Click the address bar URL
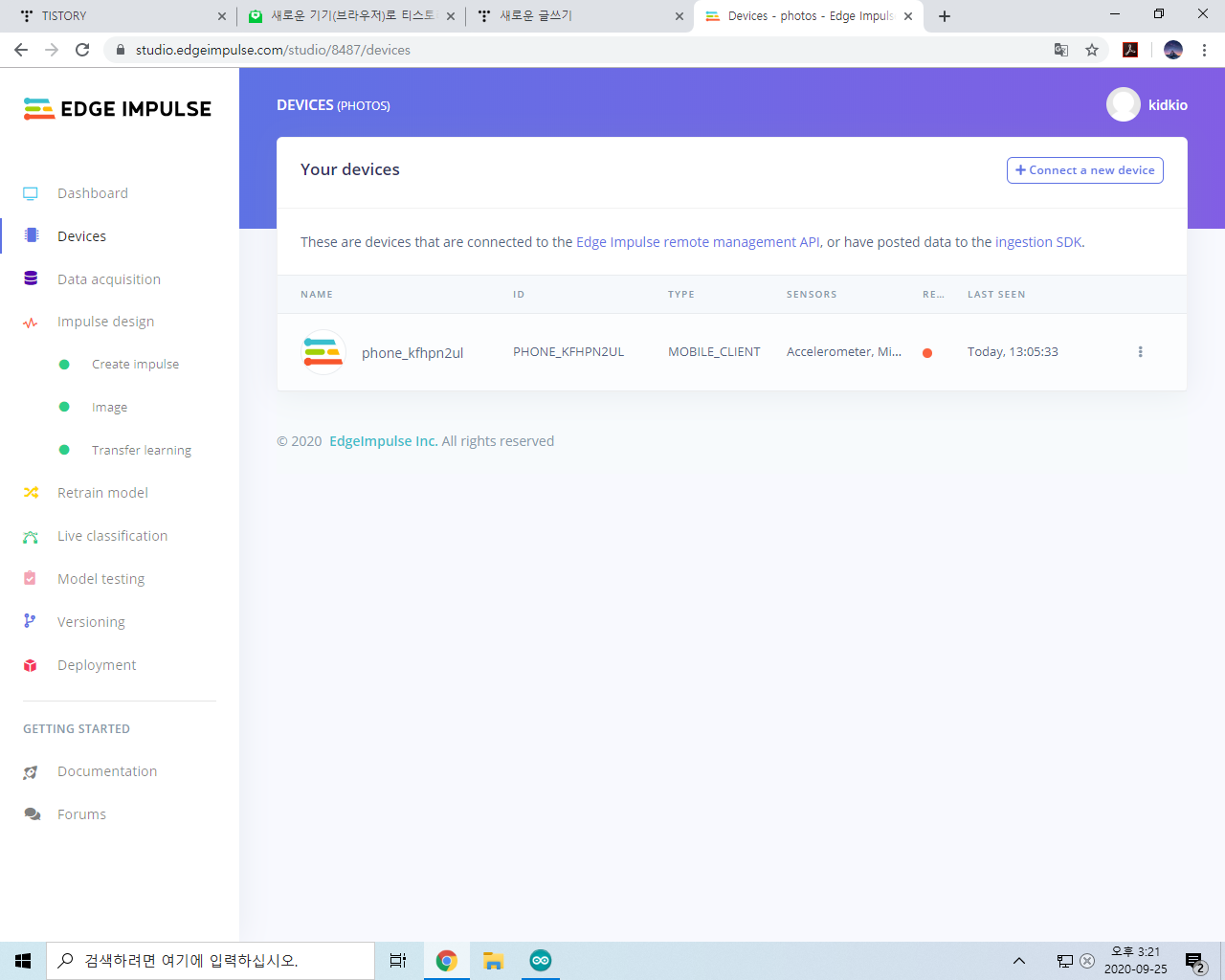Viewport: 1225px width, 980px height. point(273,50)
